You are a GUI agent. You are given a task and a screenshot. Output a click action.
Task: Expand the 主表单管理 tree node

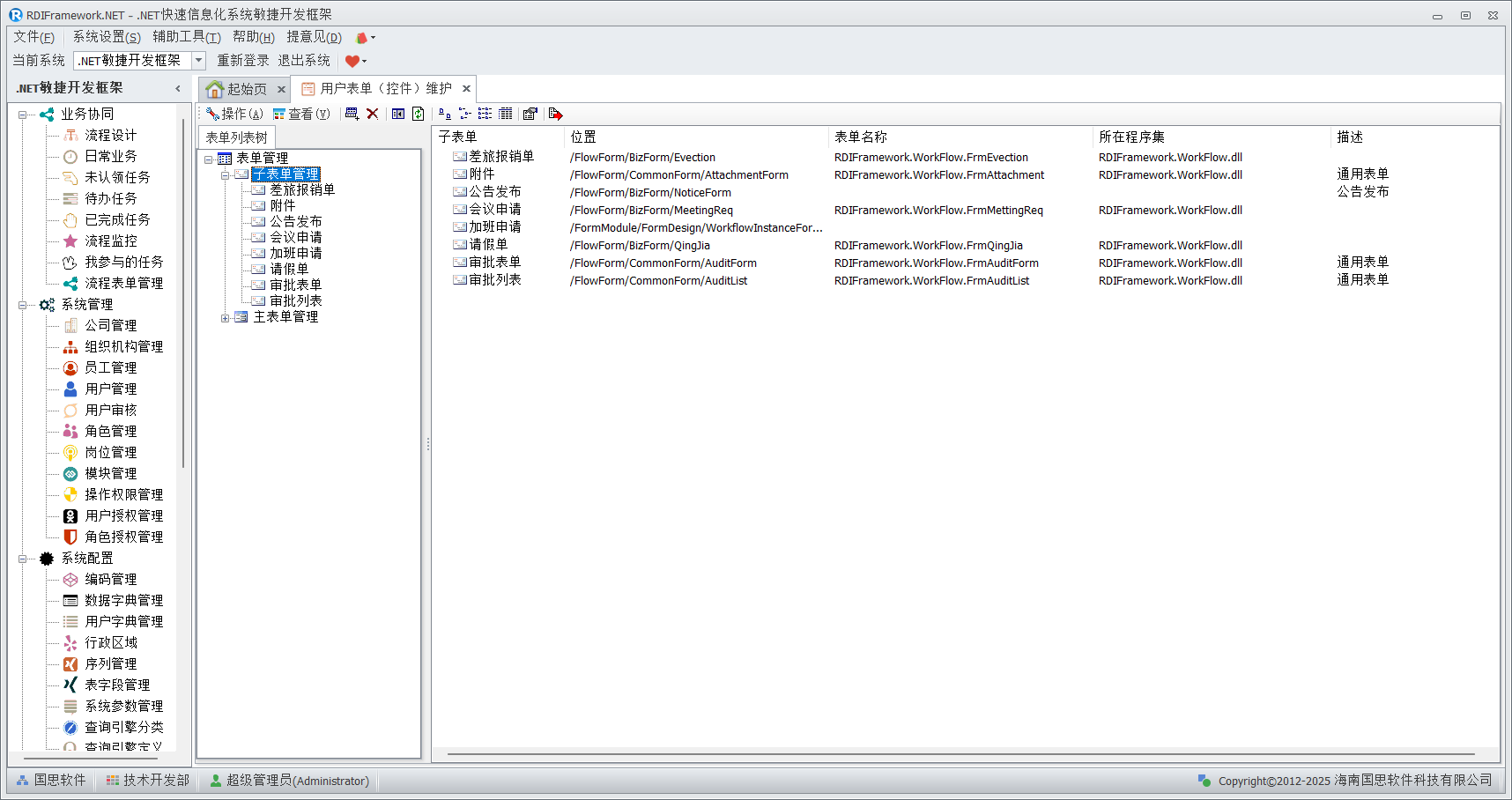coord(226,317)
